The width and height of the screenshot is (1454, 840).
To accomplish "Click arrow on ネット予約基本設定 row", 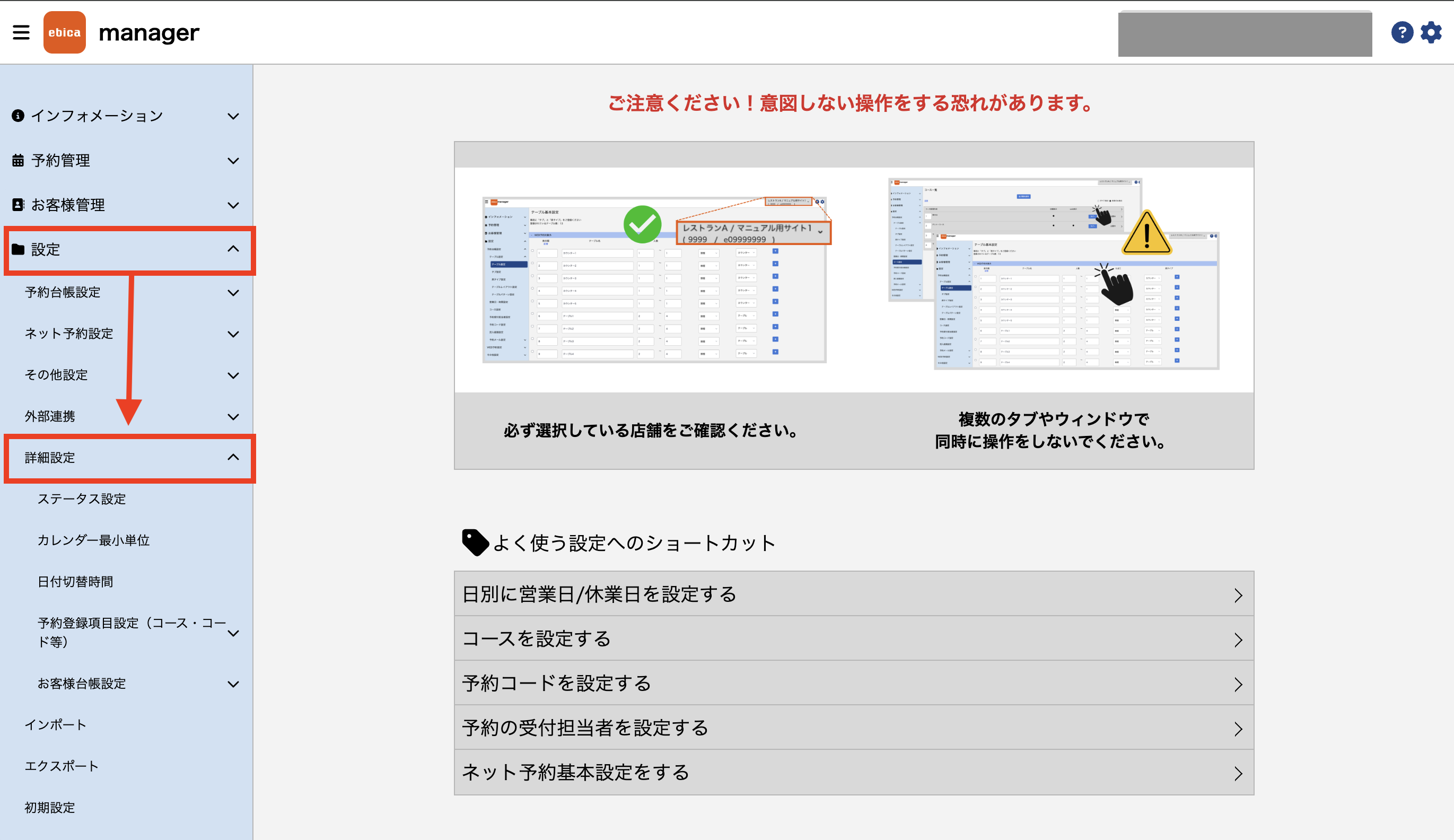I will 1238,774.
